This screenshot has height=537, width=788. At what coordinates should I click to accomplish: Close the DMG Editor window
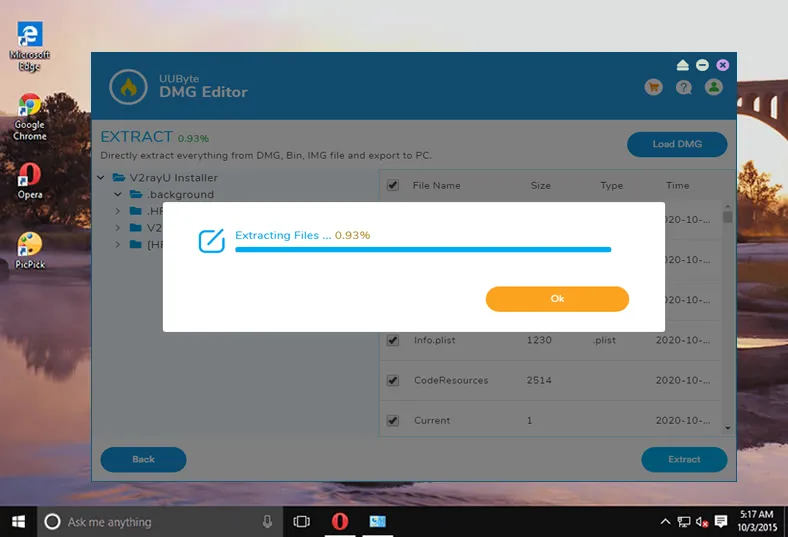(x=723, y=65)
